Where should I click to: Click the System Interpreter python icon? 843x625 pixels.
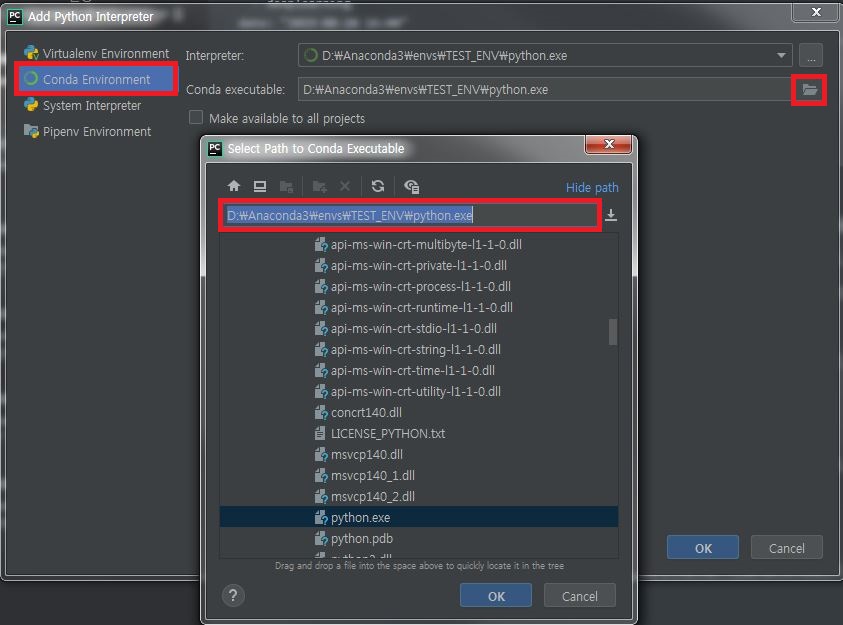(31, 105)
